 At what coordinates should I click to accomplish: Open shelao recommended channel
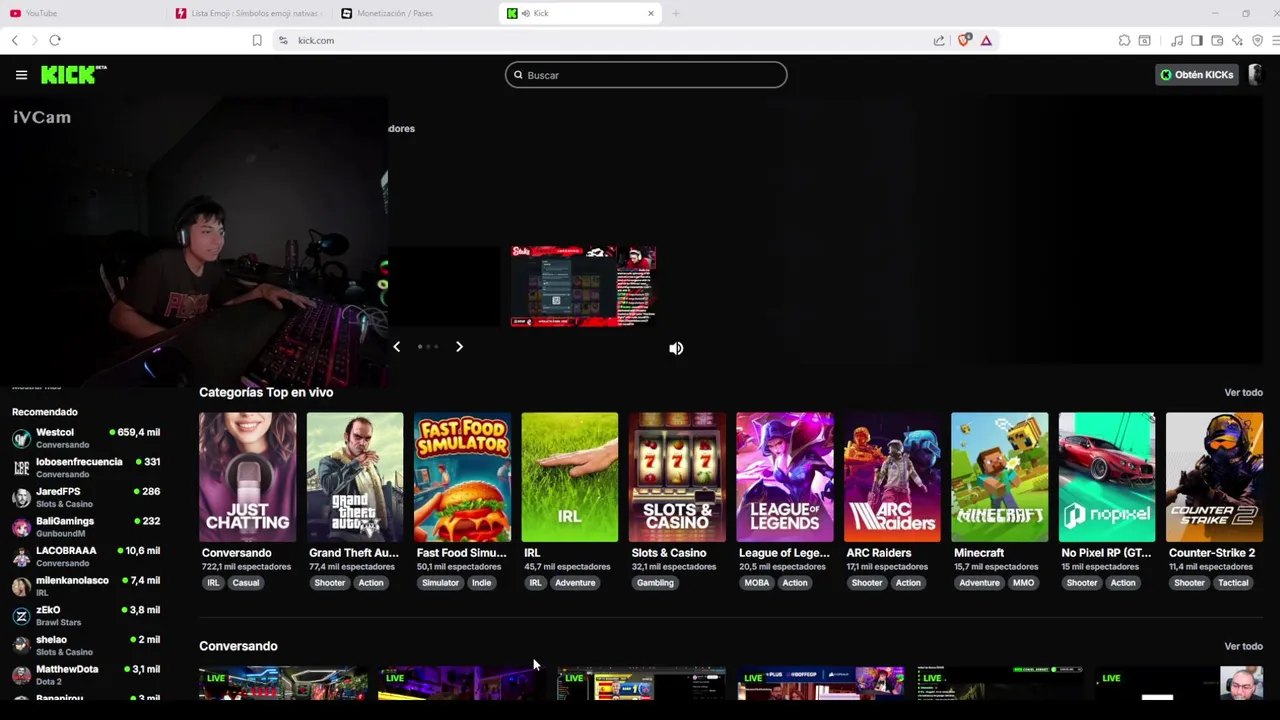click(x=86, y=645)
